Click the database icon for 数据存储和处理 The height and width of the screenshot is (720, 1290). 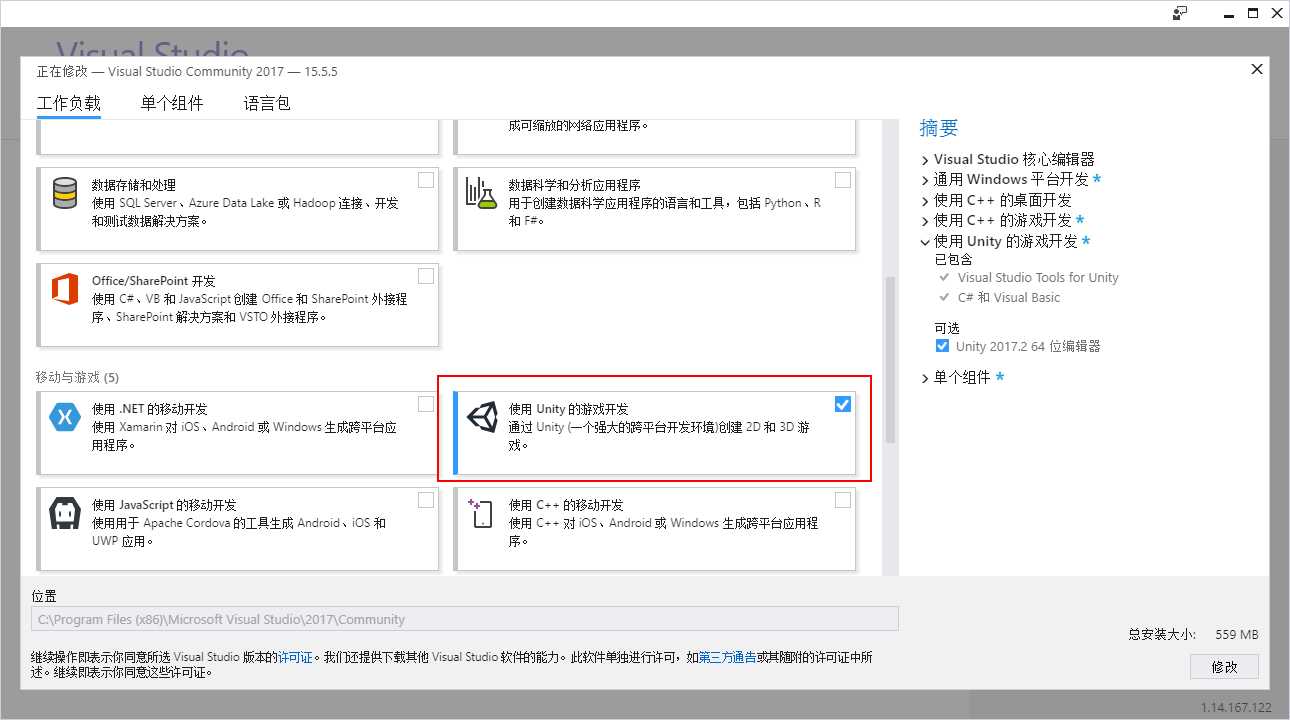[65, 193]
